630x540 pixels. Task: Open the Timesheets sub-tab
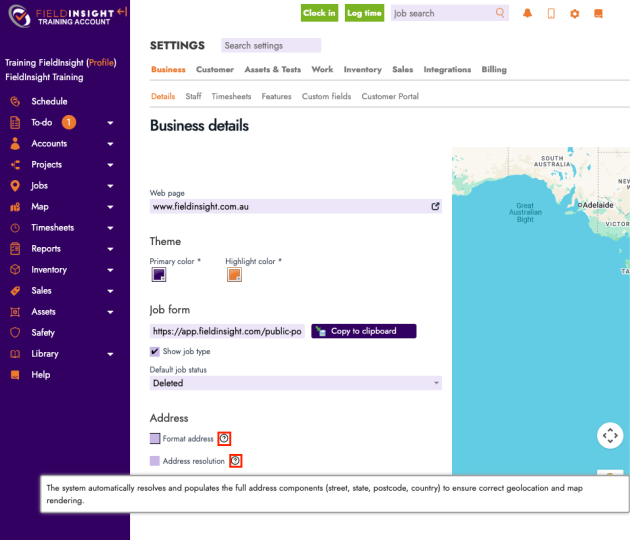click(x=231, y=97)
